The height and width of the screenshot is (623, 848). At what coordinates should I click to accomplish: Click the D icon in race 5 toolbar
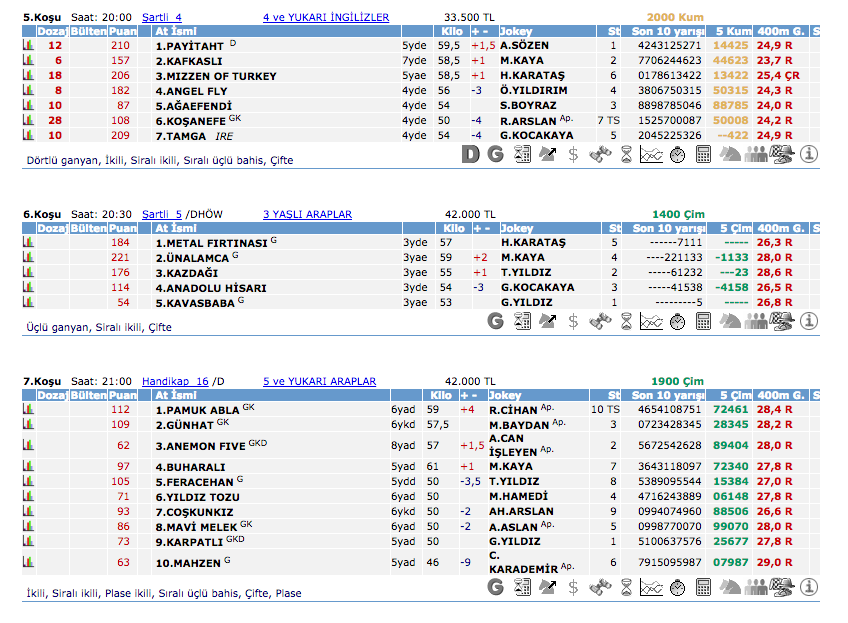(x=472, y=154)
